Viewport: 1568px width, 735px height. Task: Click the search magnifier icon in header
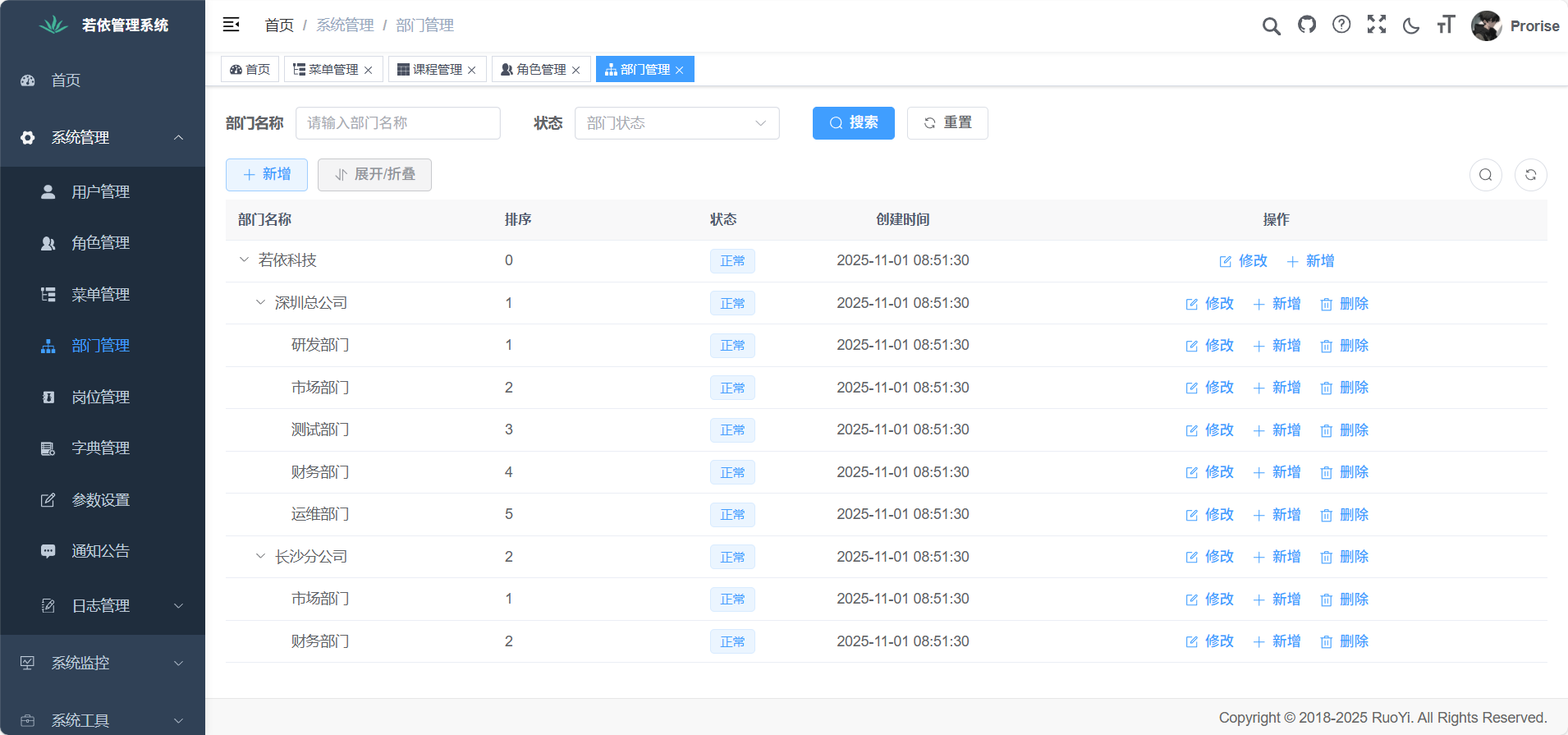pyautogui.click(x=1271, y=26)
